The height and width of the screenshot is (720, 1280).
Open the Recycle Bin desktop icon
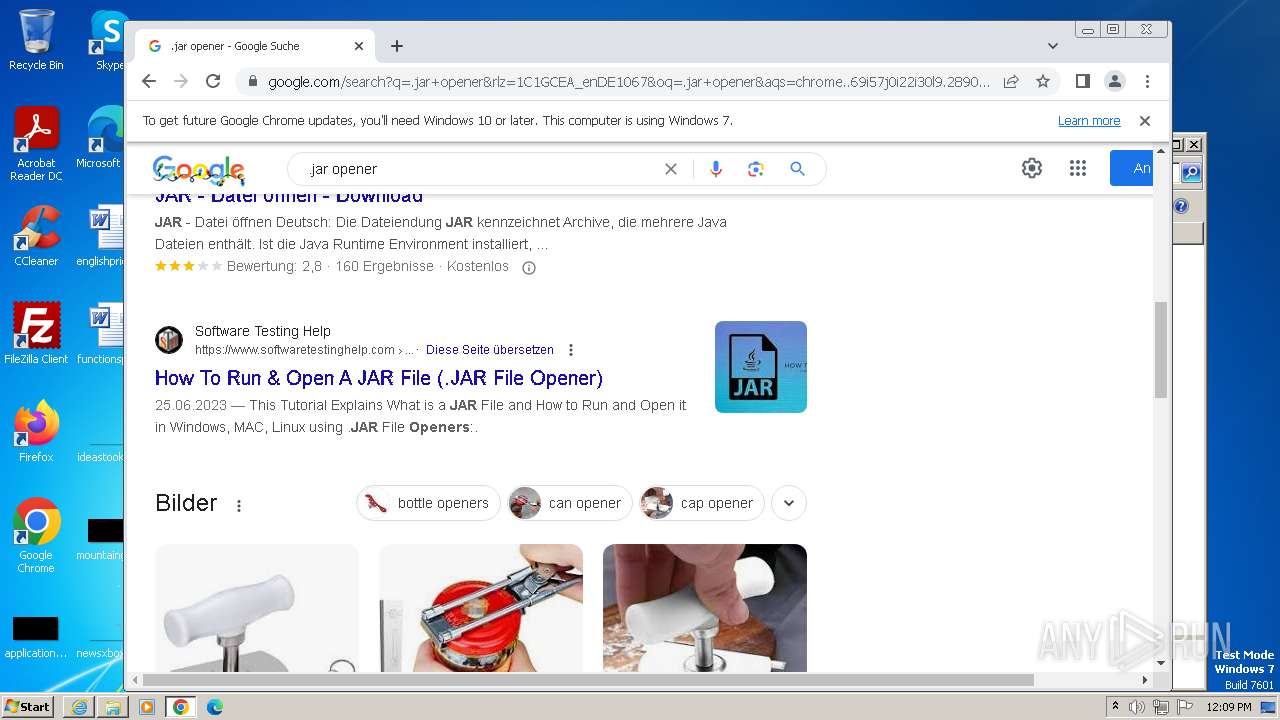click(36, 40)
